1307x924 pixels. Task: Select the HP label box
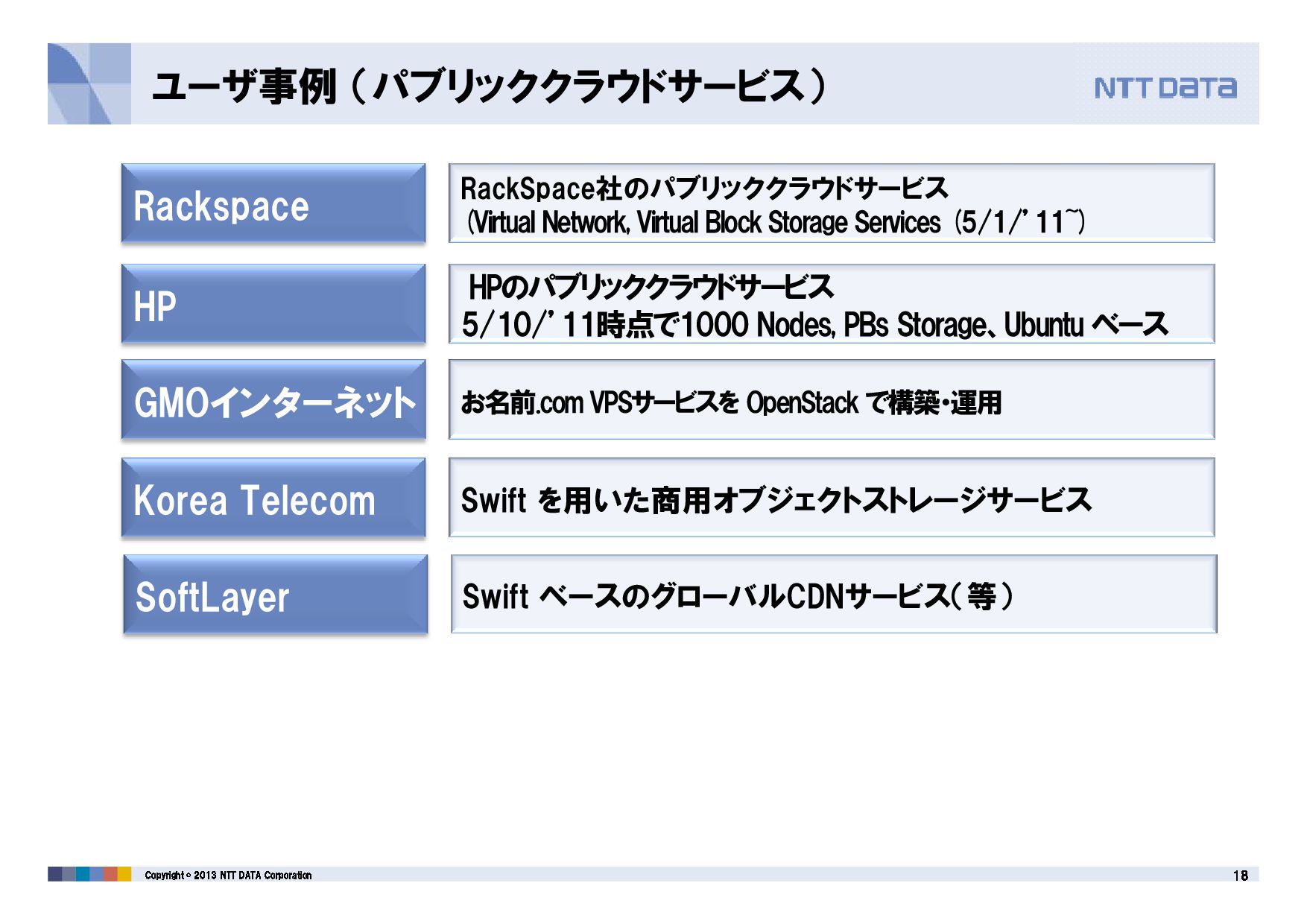(273, 304)
